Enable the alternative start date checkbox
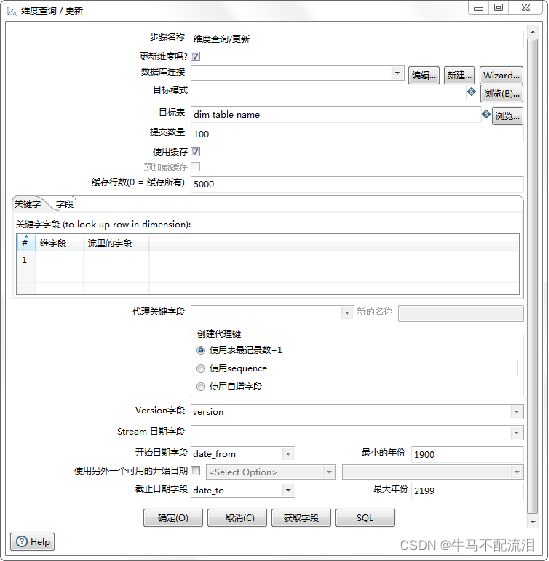 [x=196, y=470]
